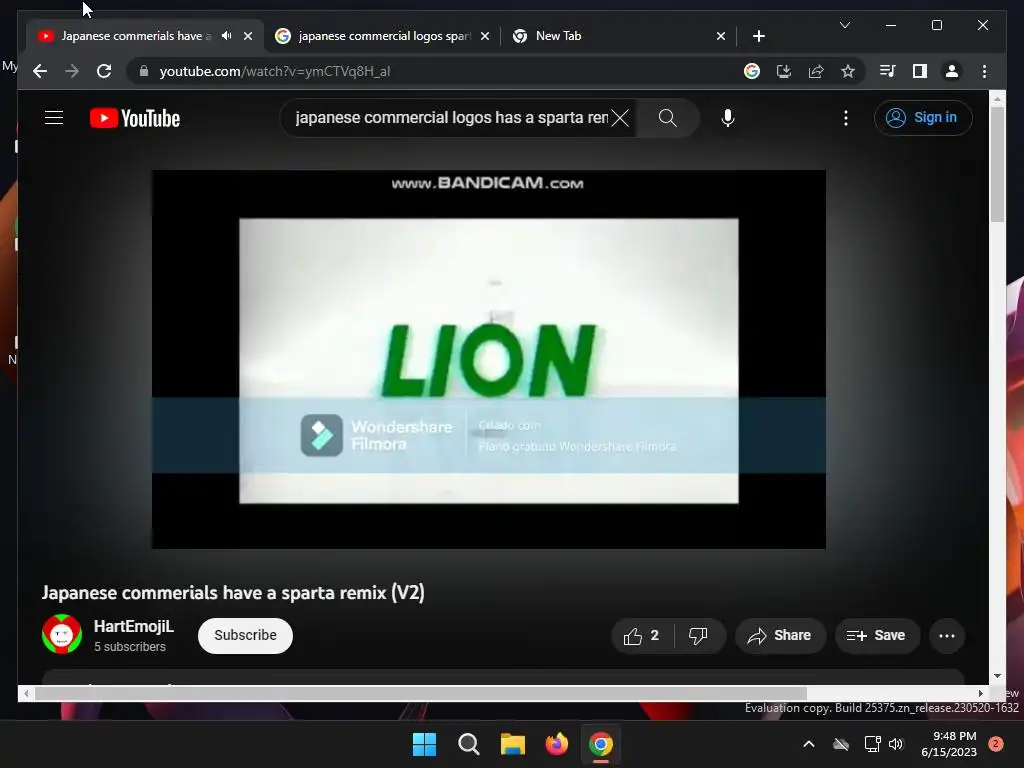Open more actions ellipsis under video
The width and height of the screenshot is (1024, 768).
(x=946, y=636)
